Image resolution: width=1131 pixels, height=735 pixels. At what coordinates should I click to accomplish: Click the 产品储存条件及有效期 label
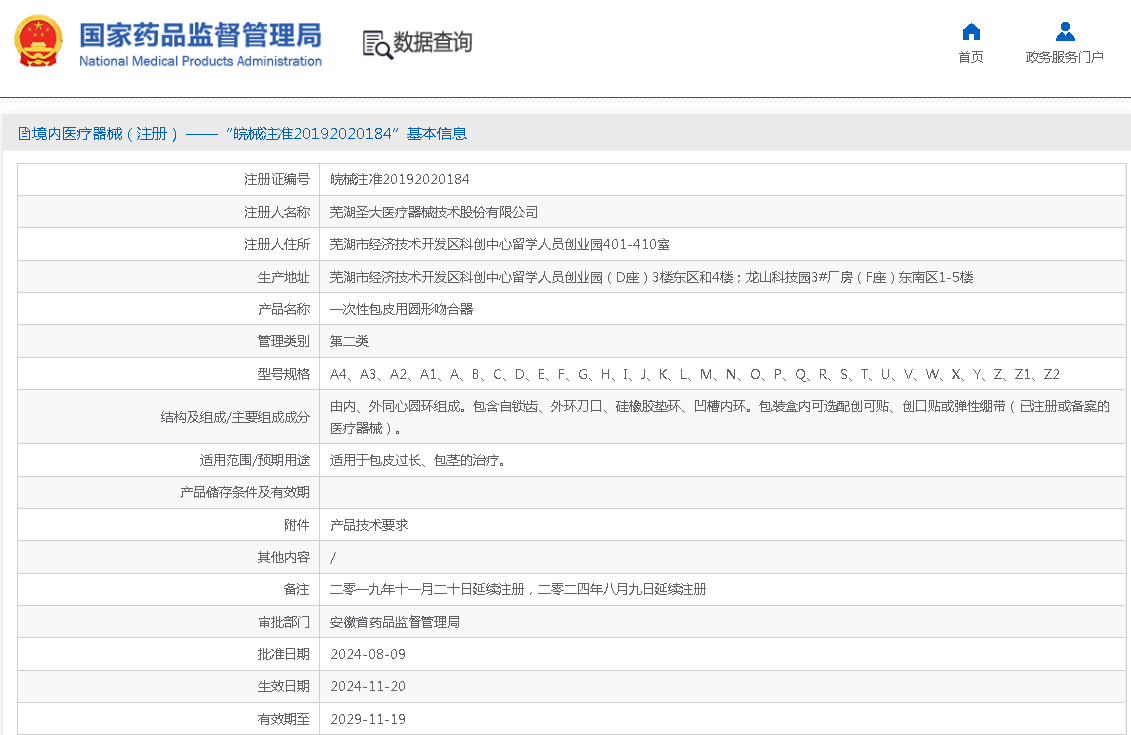[x=245, y=493]
